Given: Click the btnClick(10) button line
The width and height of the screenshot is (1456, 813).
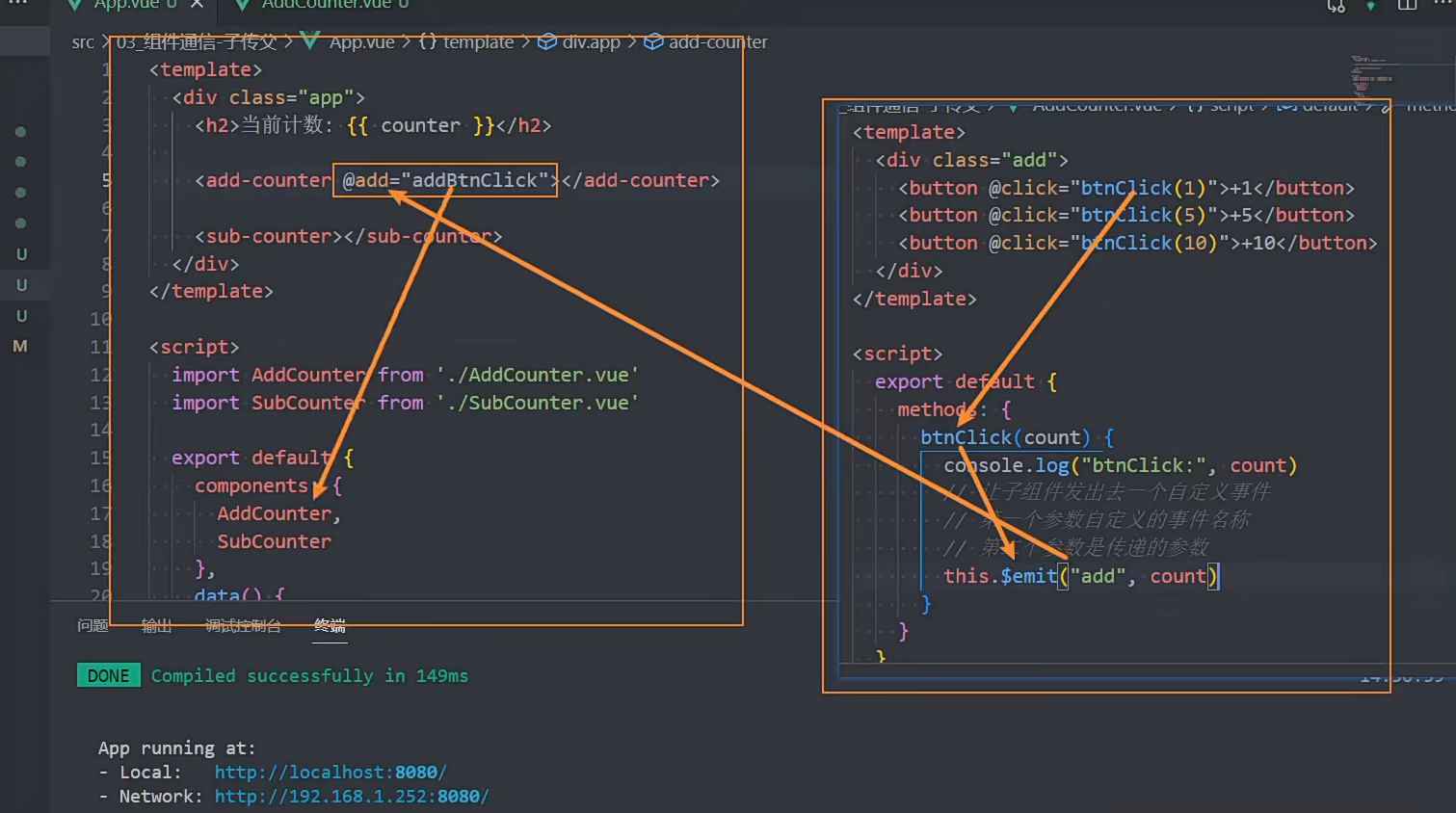Looking at the screenshot, I should 1137,244.
